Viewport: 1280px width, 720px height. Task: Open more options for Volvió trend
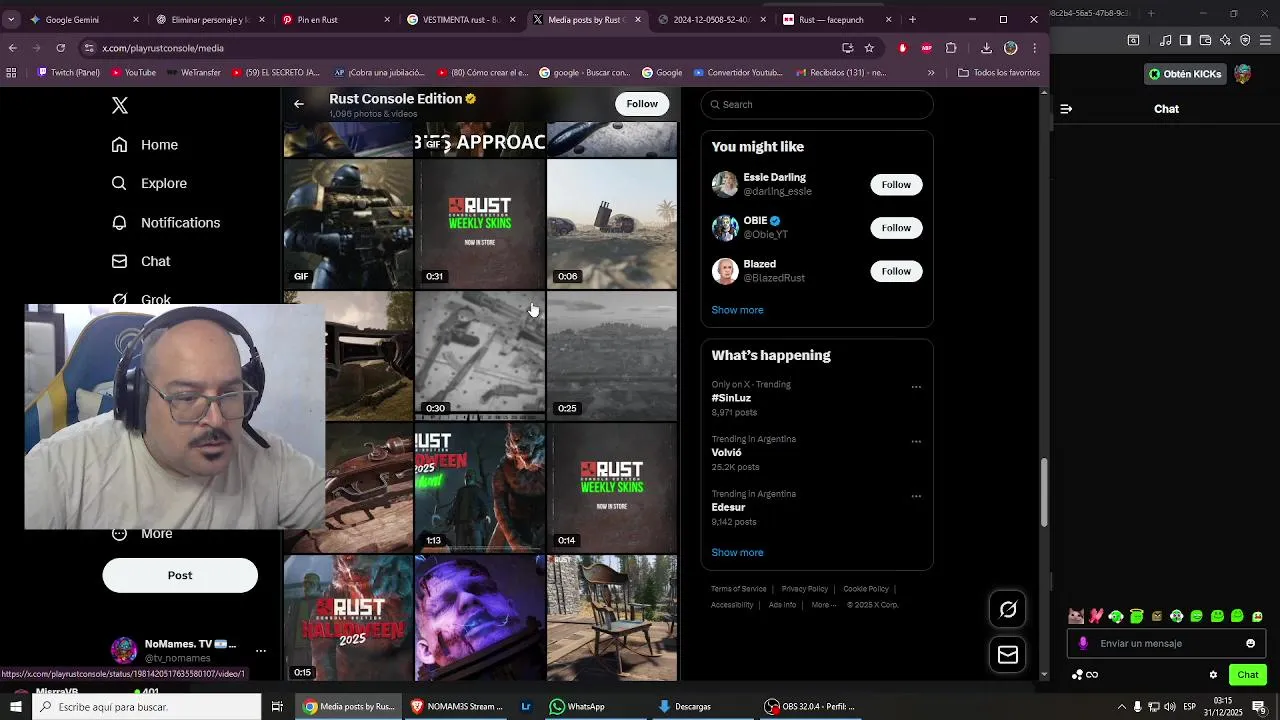(916, 442)
